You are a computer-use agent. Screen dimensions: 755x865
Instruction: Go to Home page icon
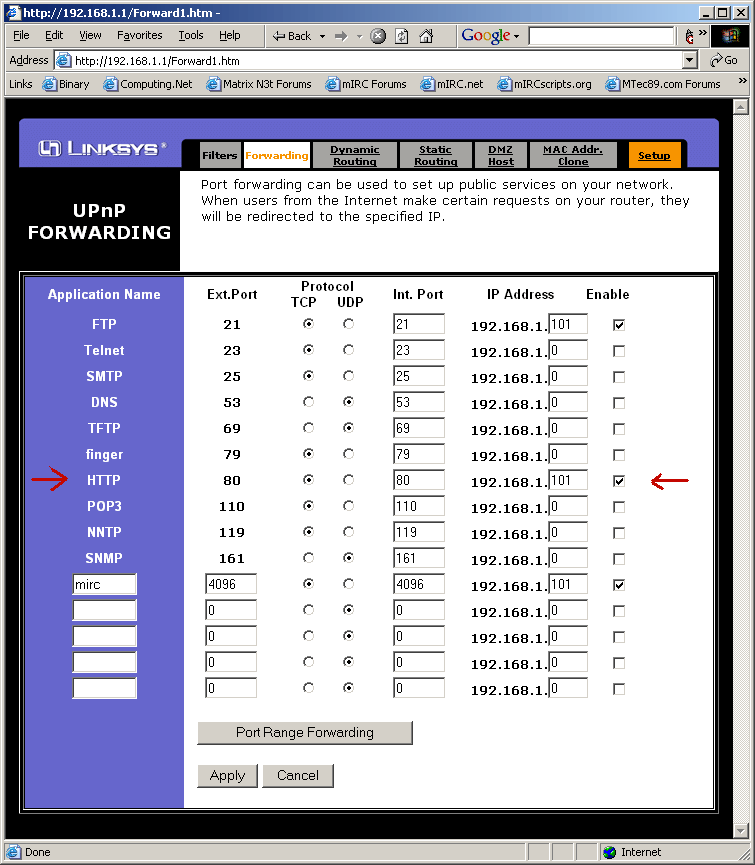426,36
